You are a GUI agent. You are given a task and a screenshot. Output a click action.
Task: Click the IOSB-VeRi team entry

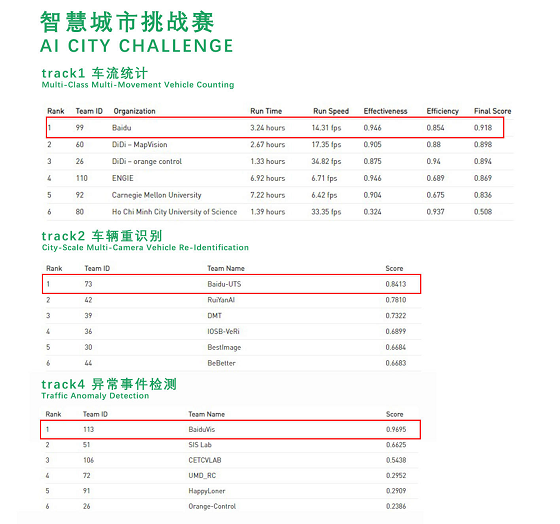[223, 331]
